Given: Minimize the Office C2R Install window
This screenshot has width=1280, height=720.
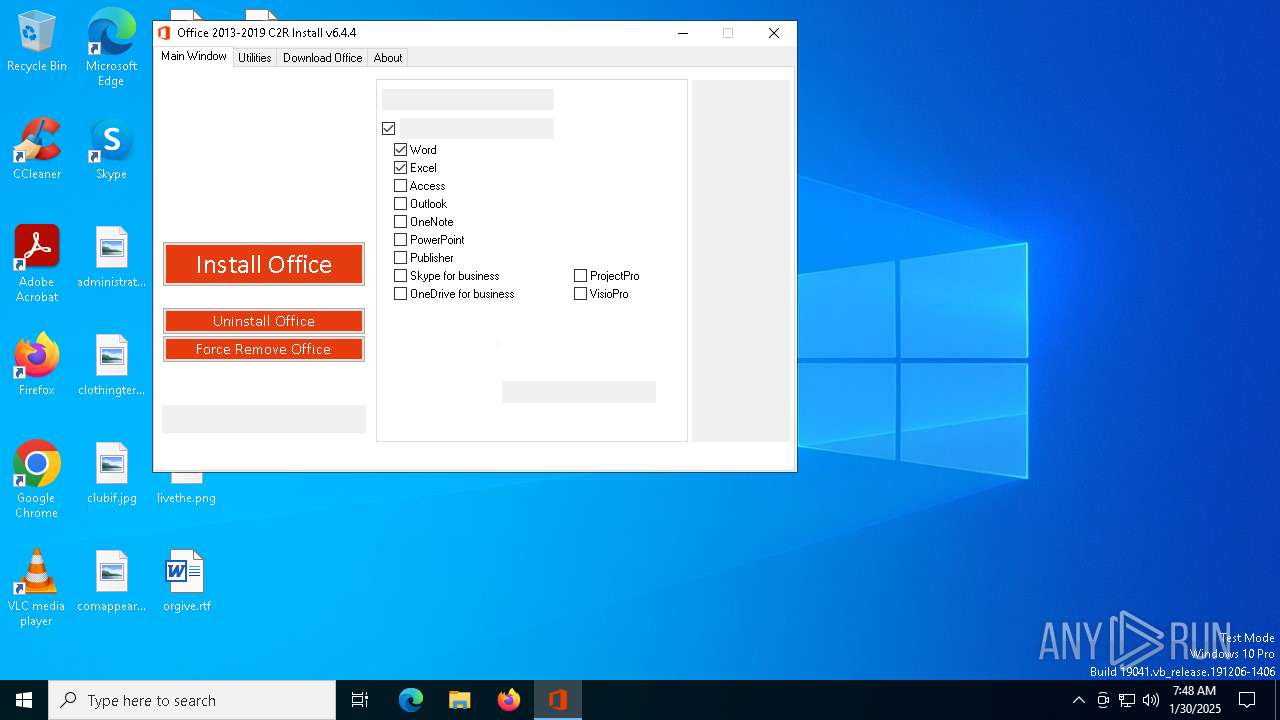Looking at the screenshot, I should (683, 33).
